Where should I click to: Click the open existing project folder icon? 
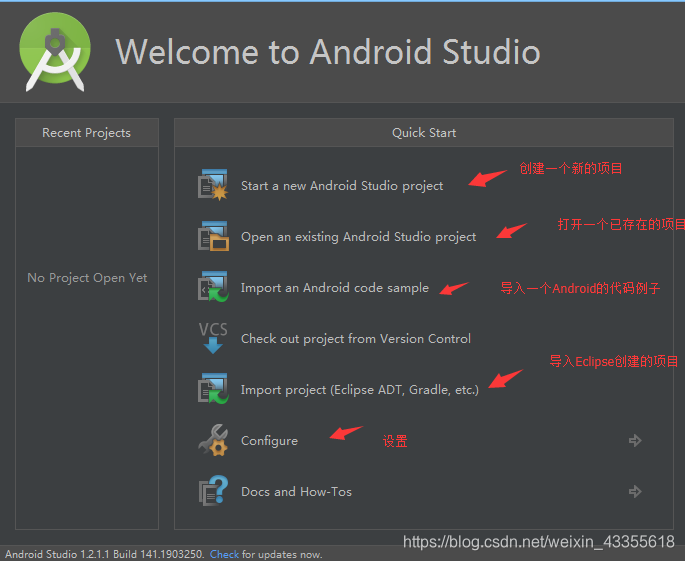pyautogui.click(x=213, y=236)
